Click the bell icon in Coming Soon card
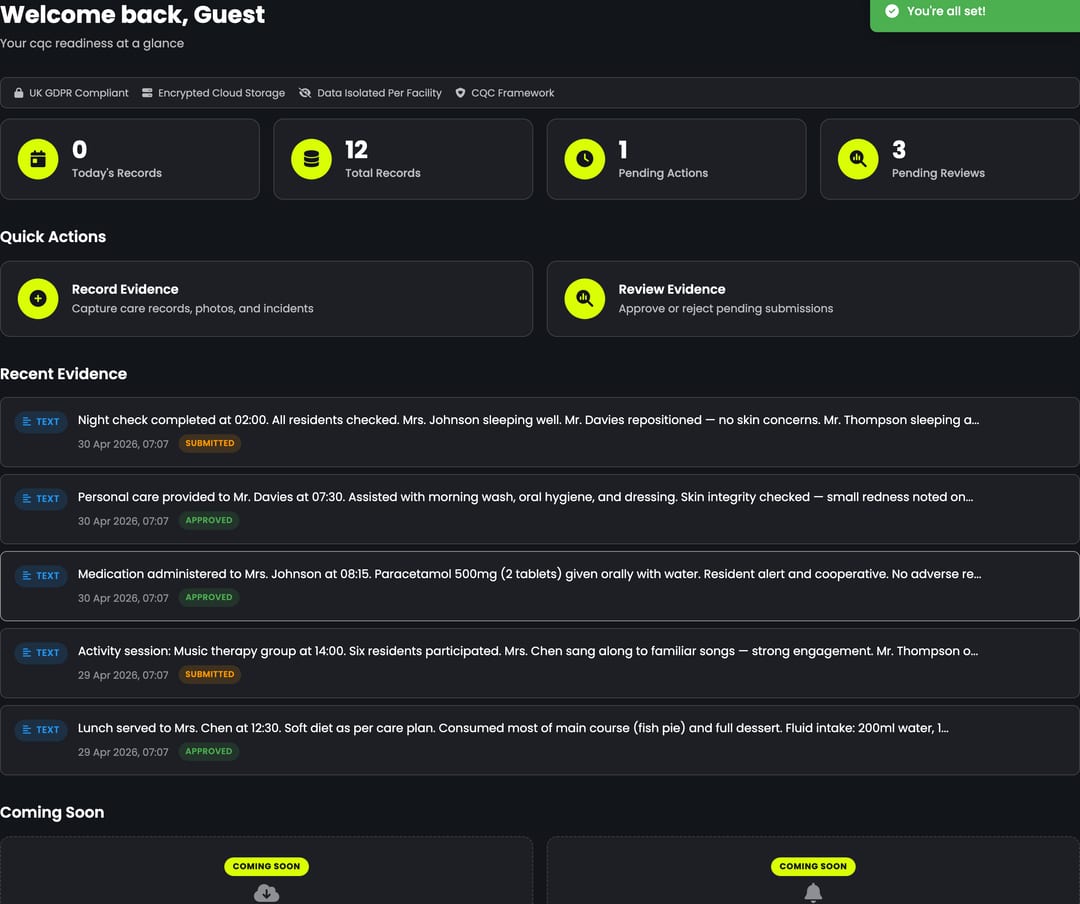The height and width of the screenshot is (904, 1080). click(x=813, y=893)
